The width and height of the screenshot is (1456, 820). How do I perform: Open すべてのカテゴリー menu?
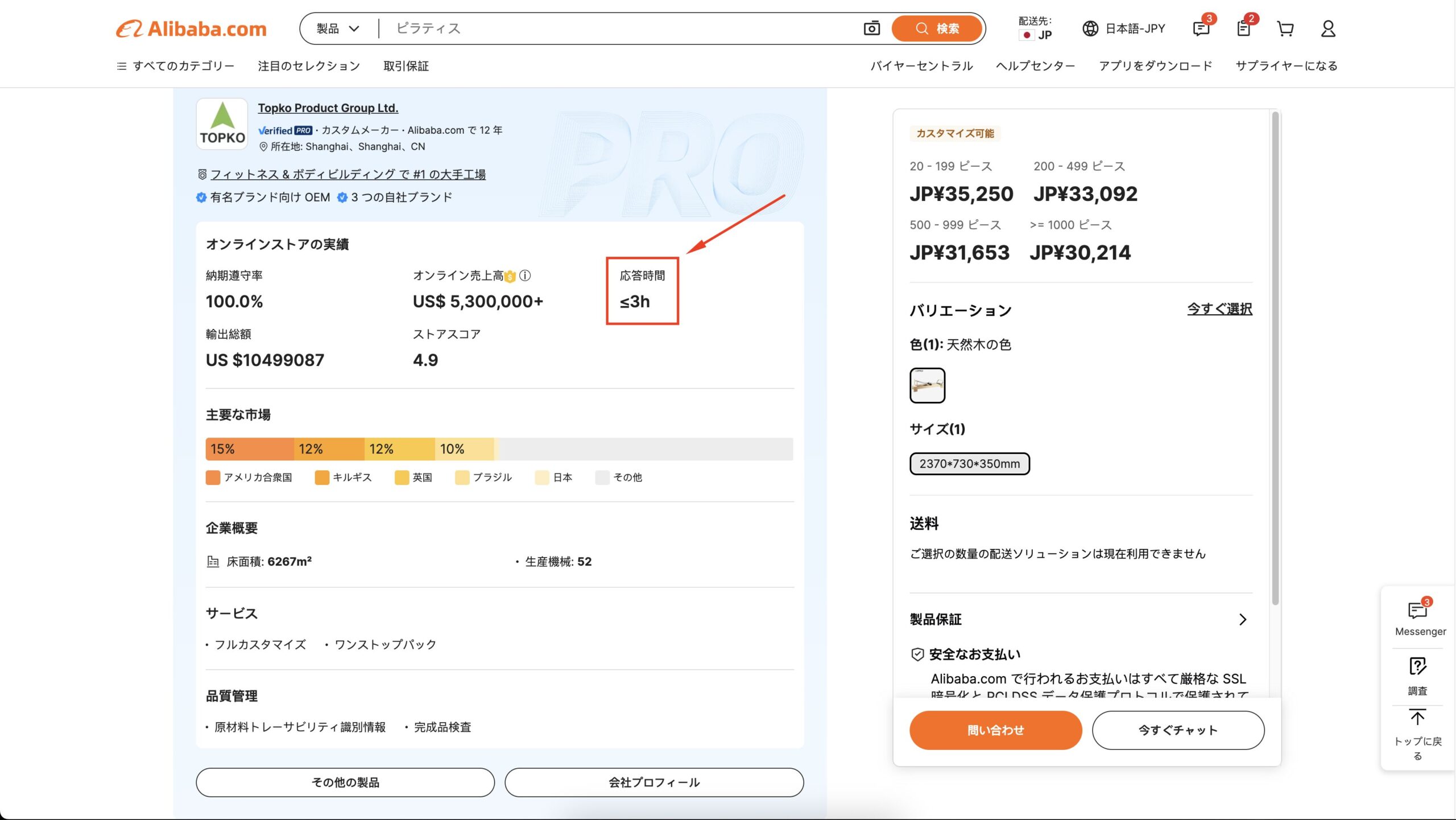click(x=175, y=66)
